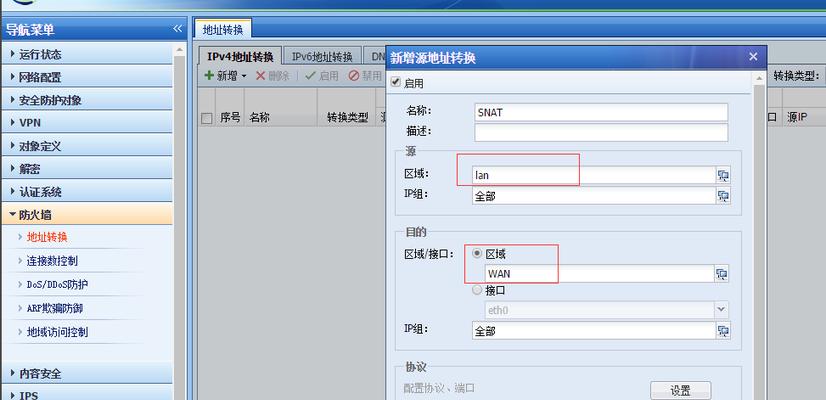Click the 转换类型 column header
The height and width of the screenshot is (400, 826).
(347, 118)
